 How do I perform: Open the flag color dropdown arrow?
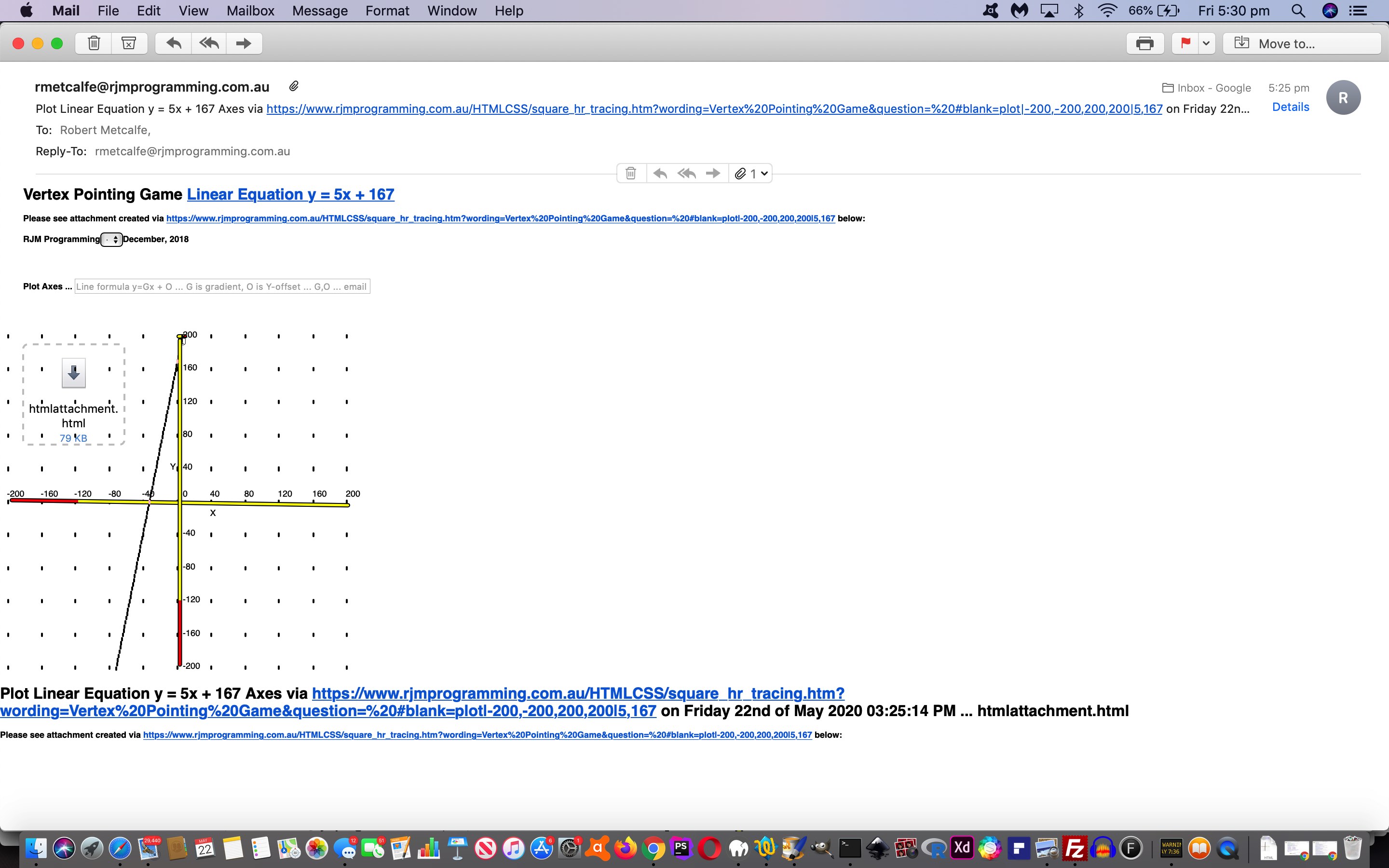pyautogui.click(x=1207, y=43)
